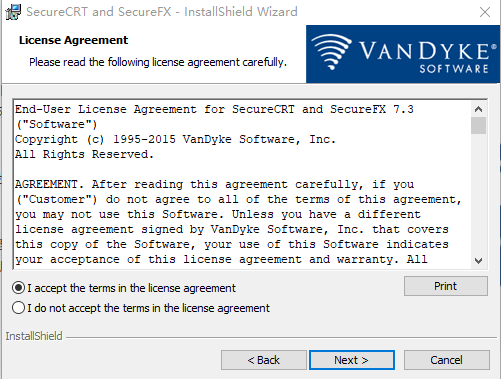Click the installer icon in the title bar

tap(13, 12)
